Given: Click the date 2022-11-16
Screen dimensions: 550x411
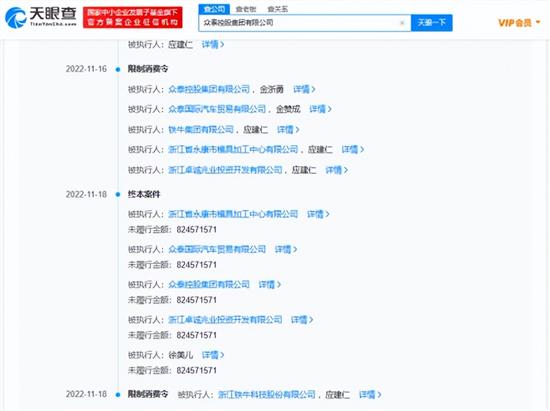Looking at the screenshot, I should (x=86, y=69).
